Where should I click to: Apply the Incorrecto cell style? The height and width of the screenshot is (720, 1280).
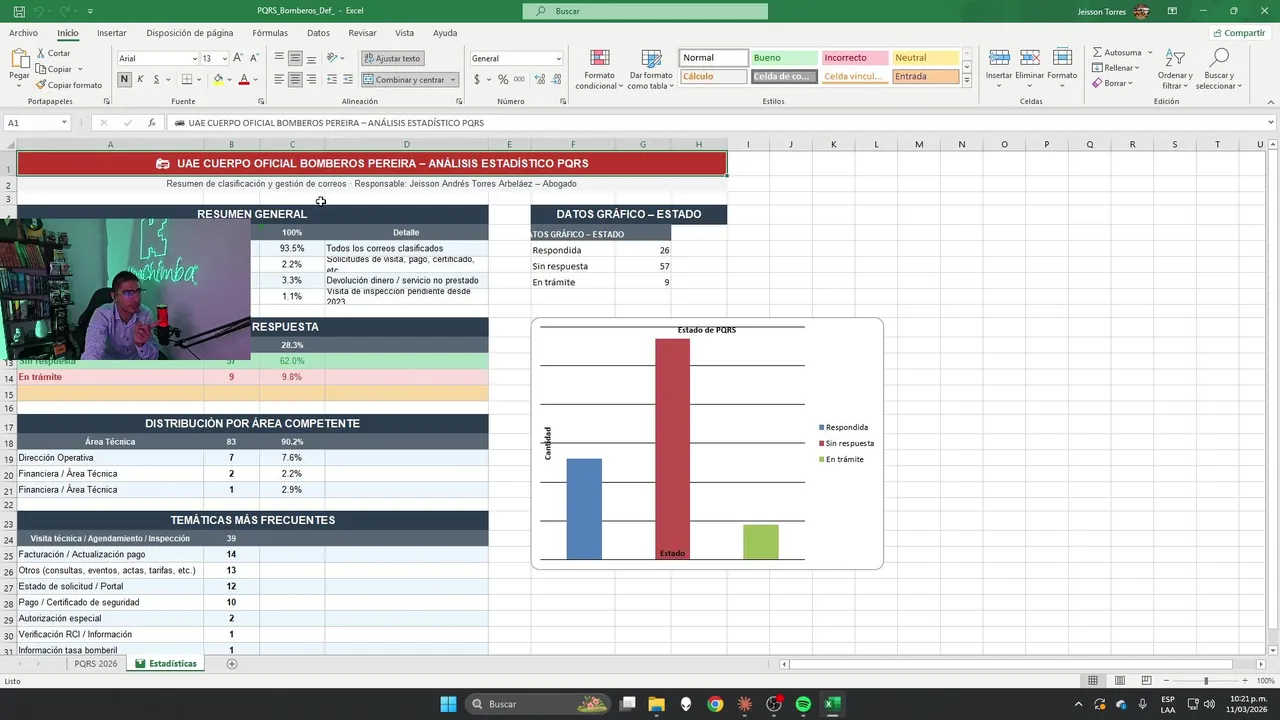tap(855, 58)
